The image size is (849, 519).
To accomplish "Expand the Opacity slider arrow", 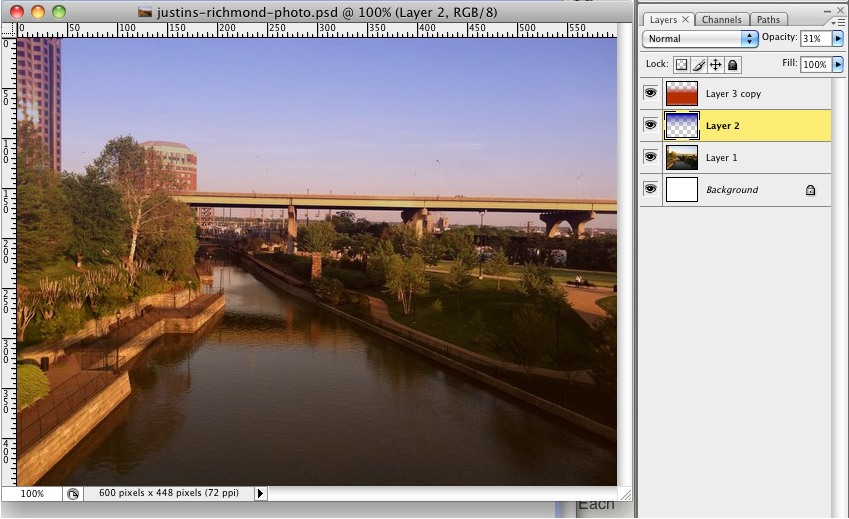I will tap(838, 38).
